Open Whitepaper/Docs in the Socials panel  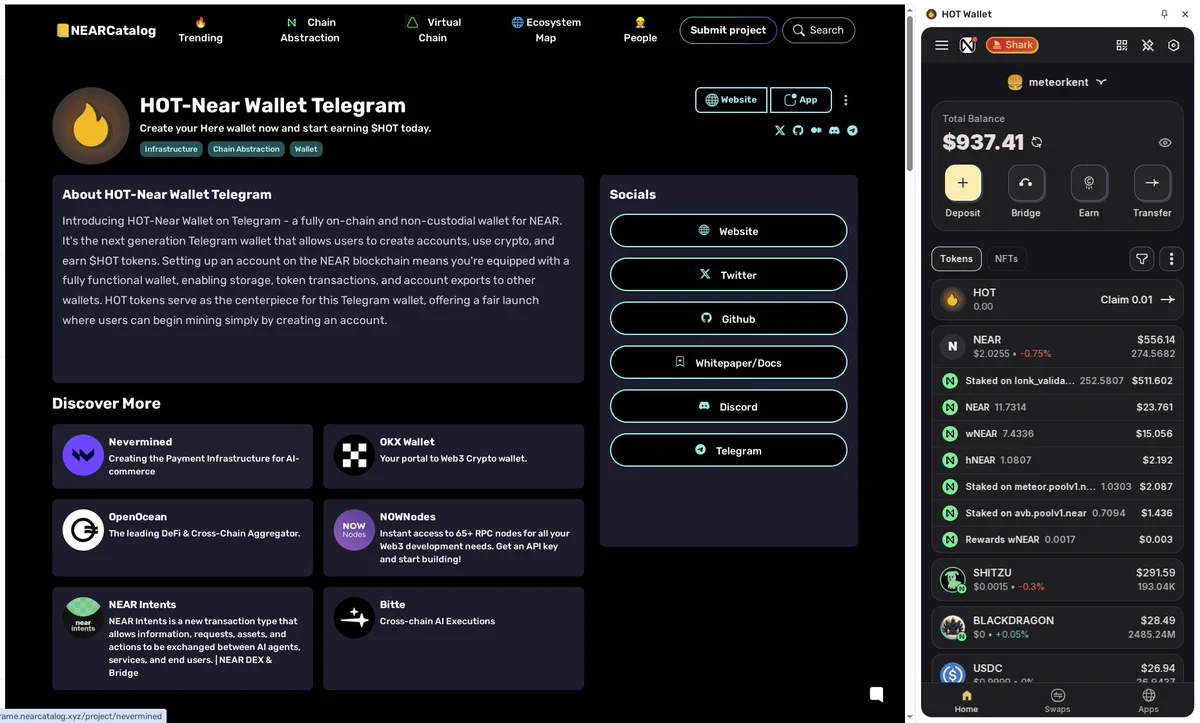point(728,363)
